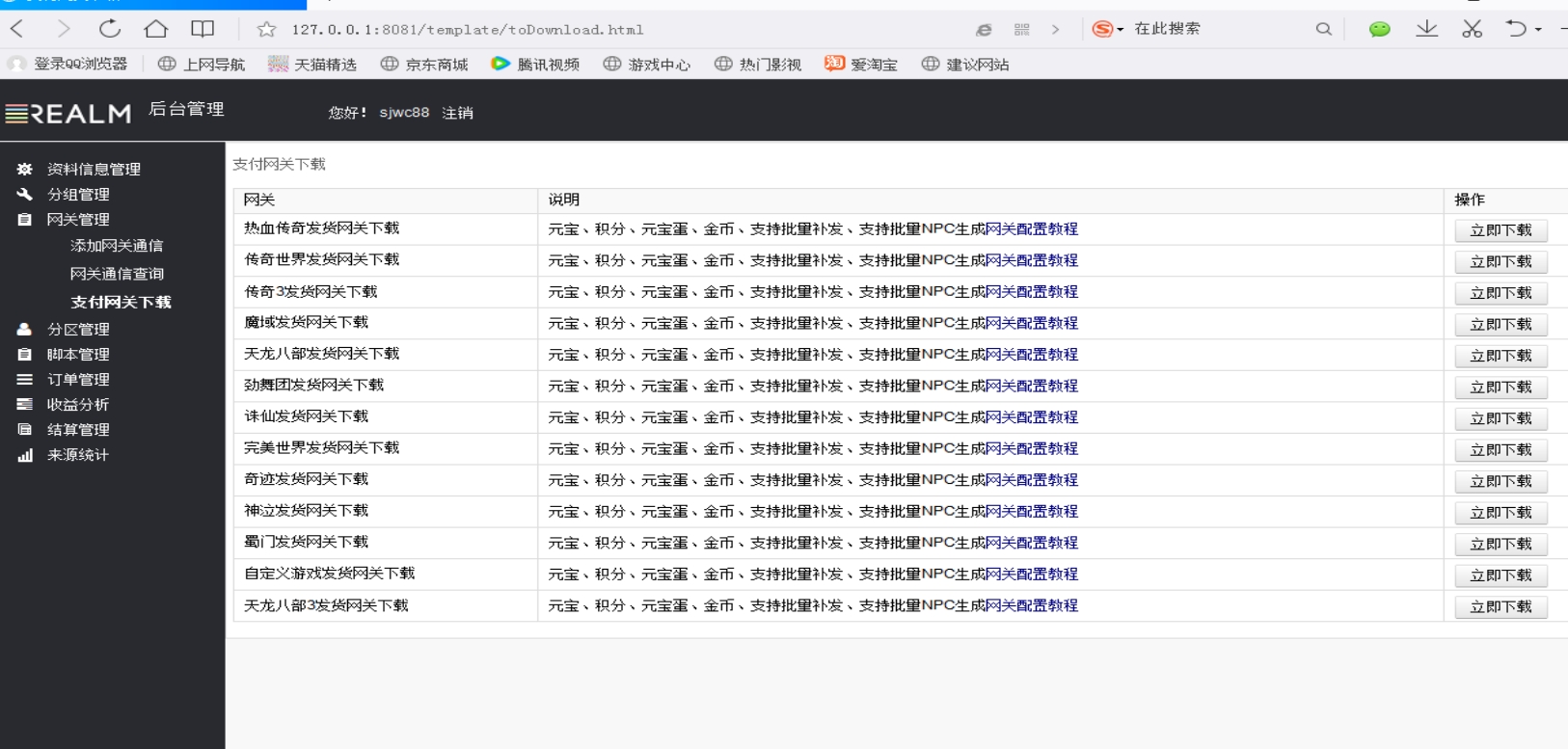Click the WeChat green chat icon

click(1380, 29)
